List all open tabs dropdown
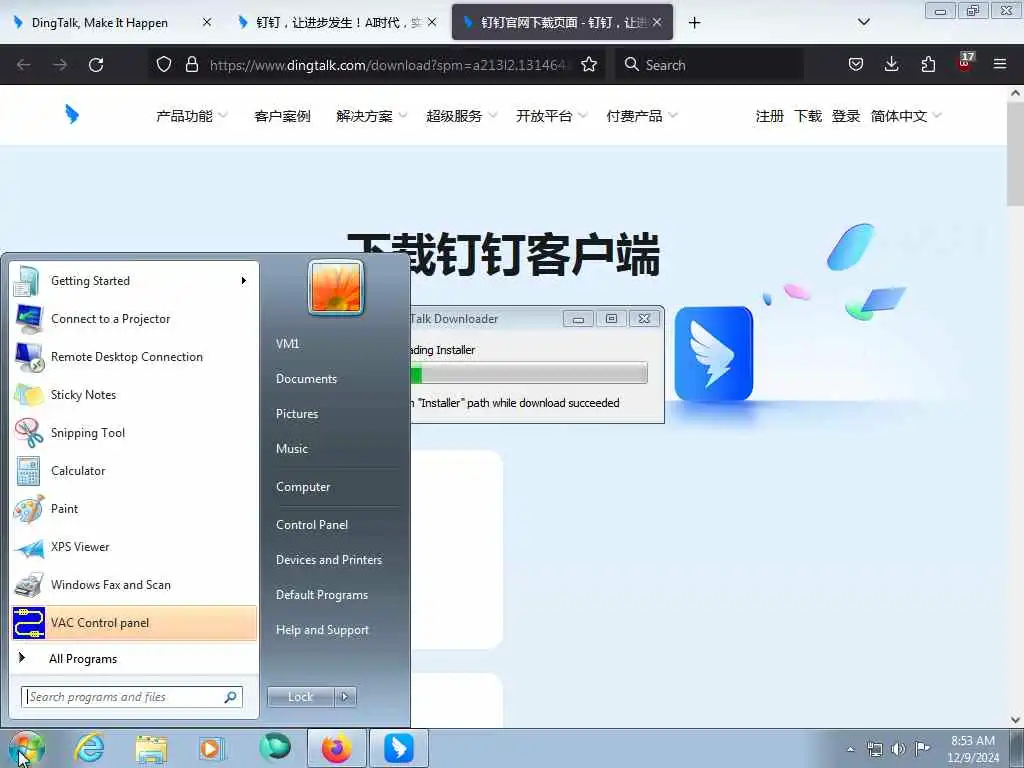The height and width of the screenshot is (768, 1024). [x=863, y=22]
